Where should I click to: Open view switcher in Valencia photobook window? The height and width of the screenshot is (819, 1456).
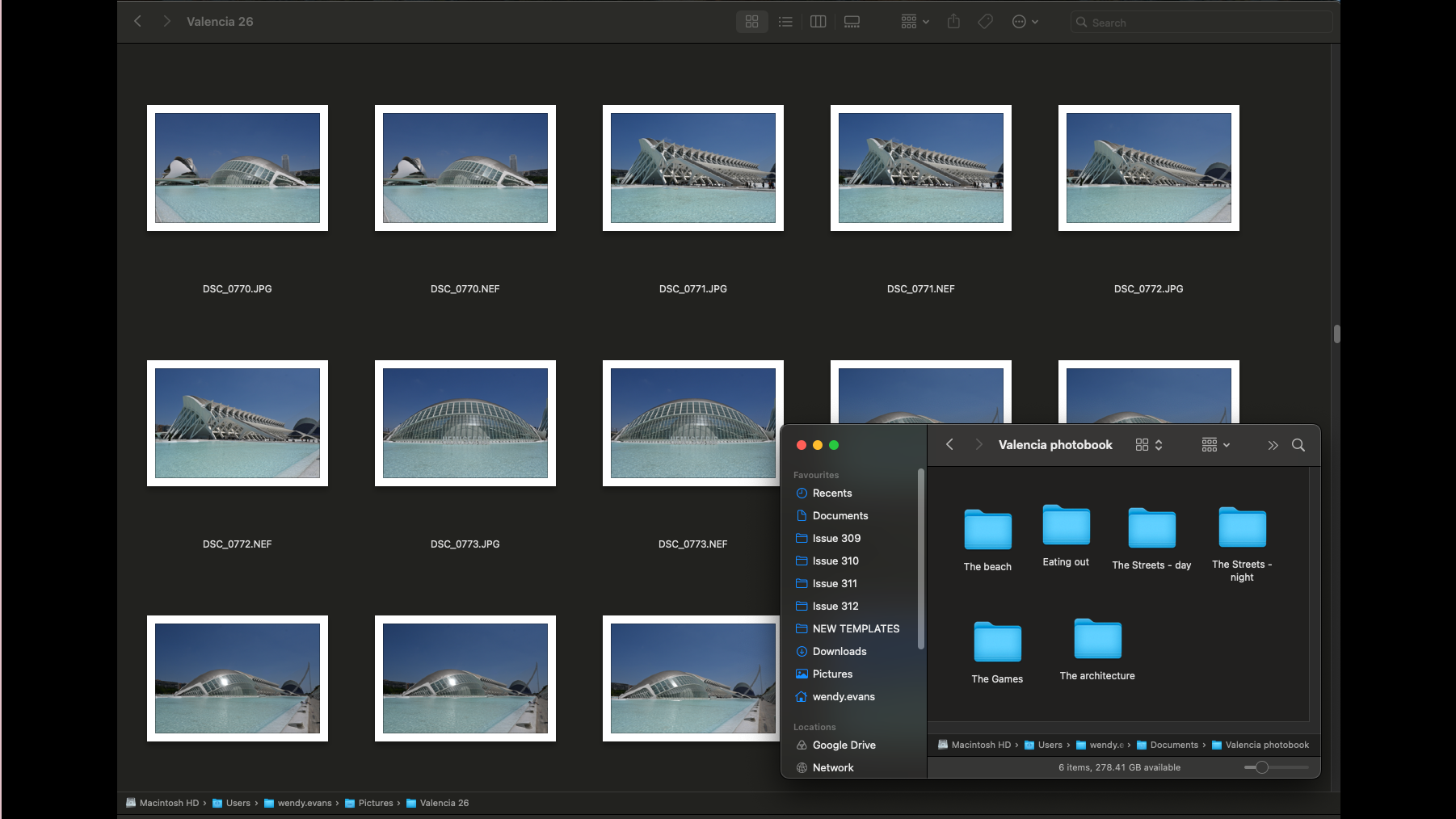coord(1149,445)
